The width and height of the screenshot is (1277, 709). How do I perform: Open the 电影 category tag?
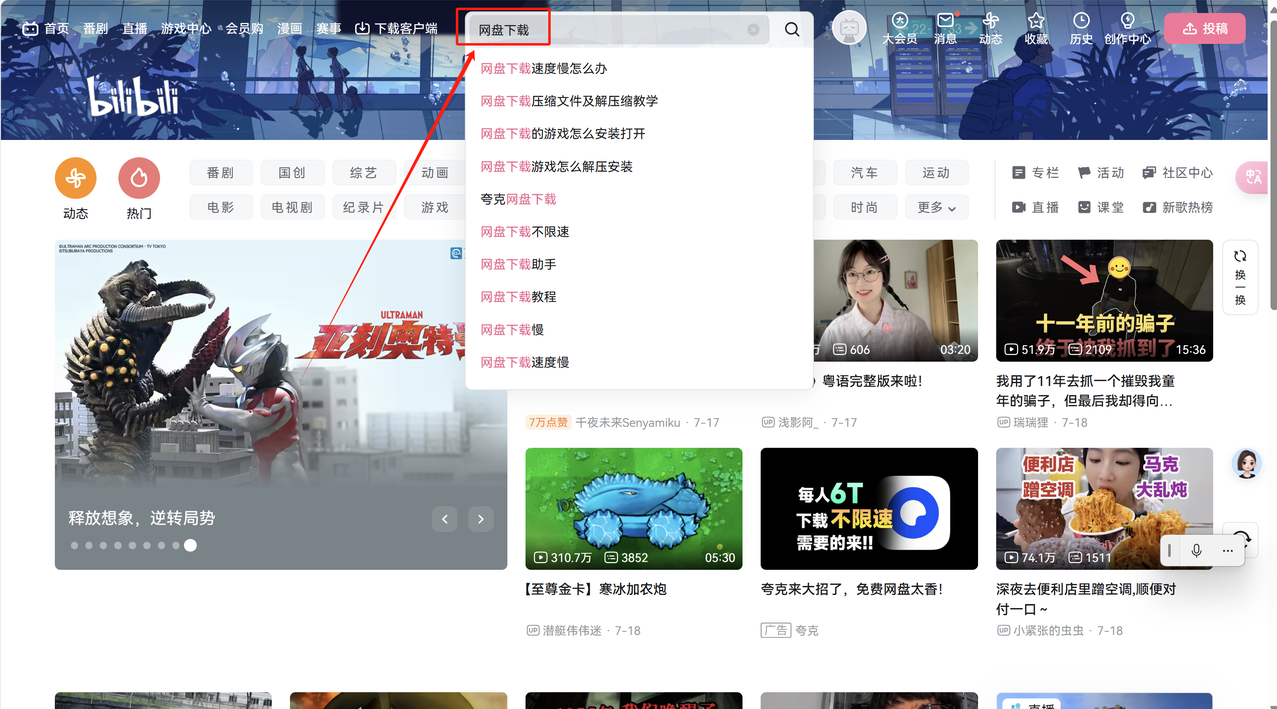pos(220,207)
